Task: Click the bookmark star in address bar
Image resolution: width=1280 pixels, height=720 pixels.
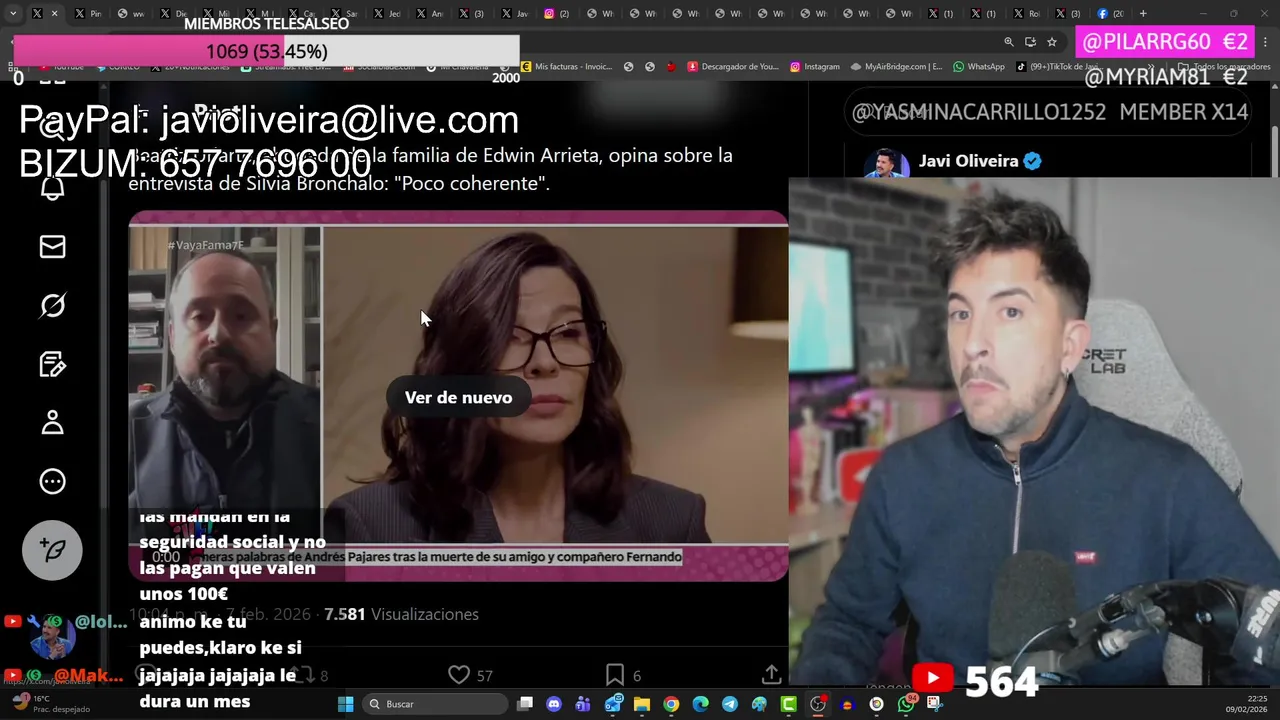Action: pyautogui.click(x=1052, y=42)
